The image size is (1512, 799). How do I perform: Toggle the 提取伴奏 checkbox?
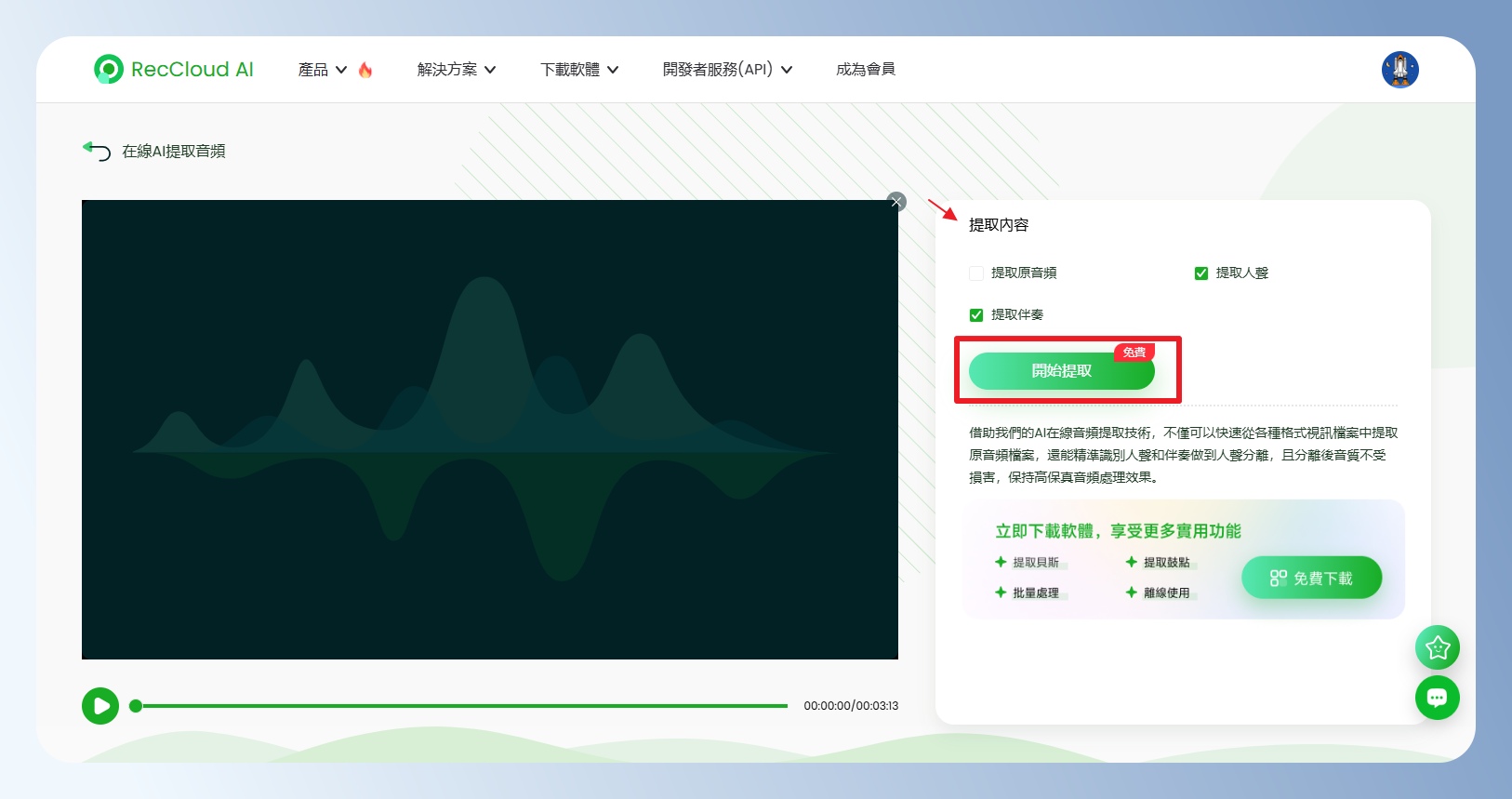pyautogui.click(x=976, y=315)
